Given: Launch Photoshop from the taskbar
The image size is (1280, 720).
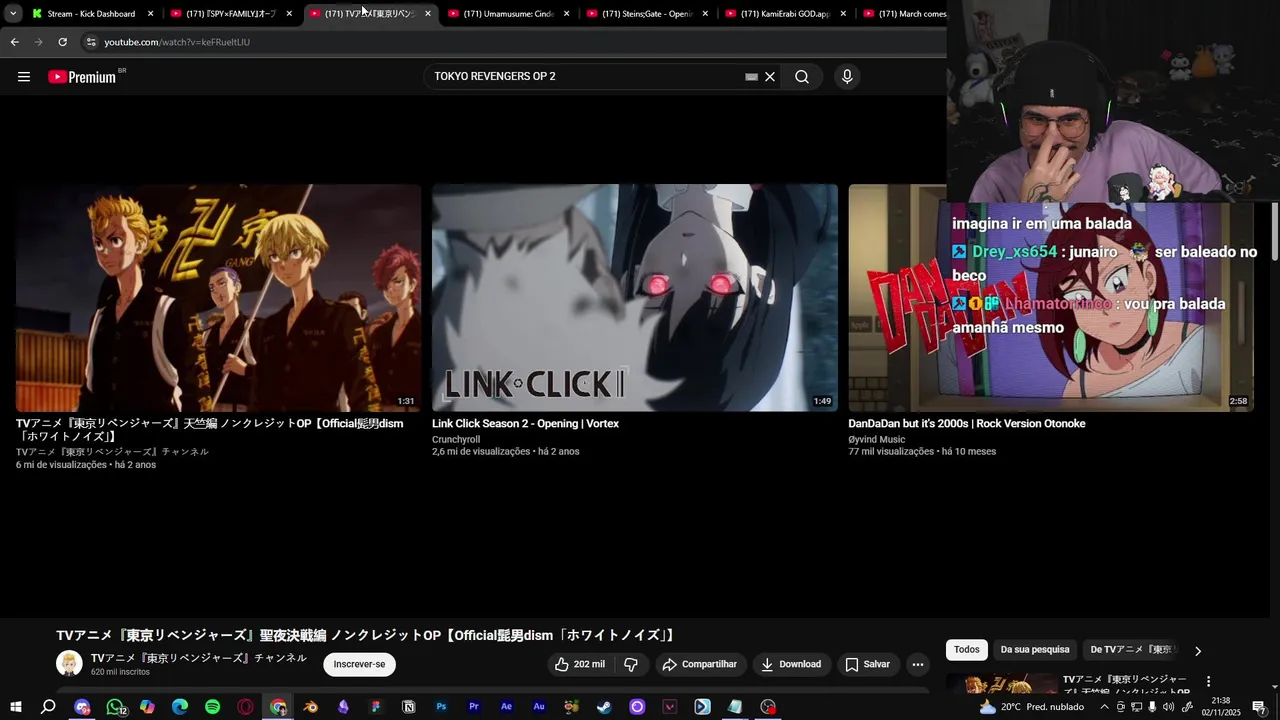Looking at the screenshot, I should tap(441, 707).
